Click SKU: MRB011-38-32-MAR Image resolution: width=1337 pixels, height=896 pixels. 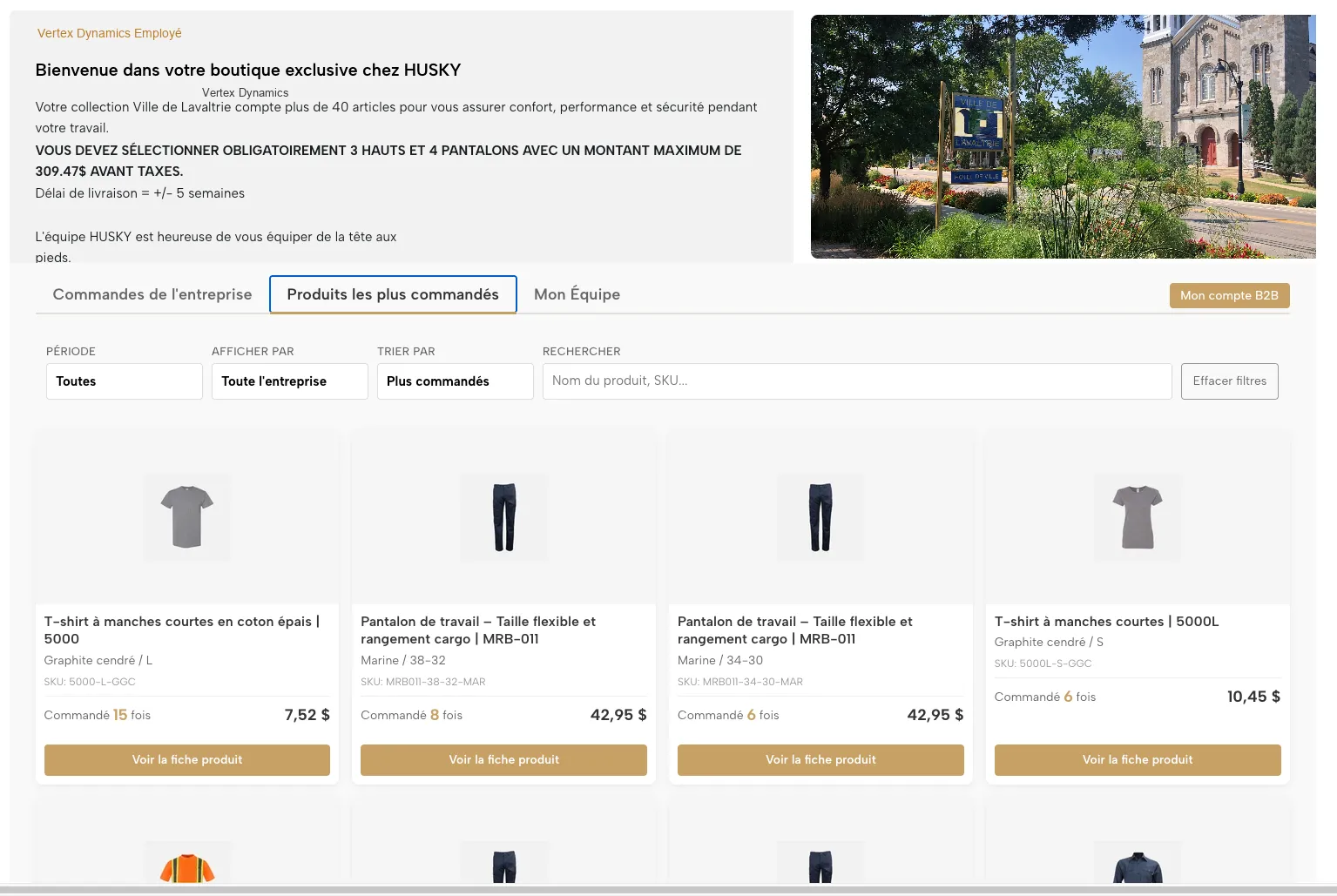(x=423, y=682)
